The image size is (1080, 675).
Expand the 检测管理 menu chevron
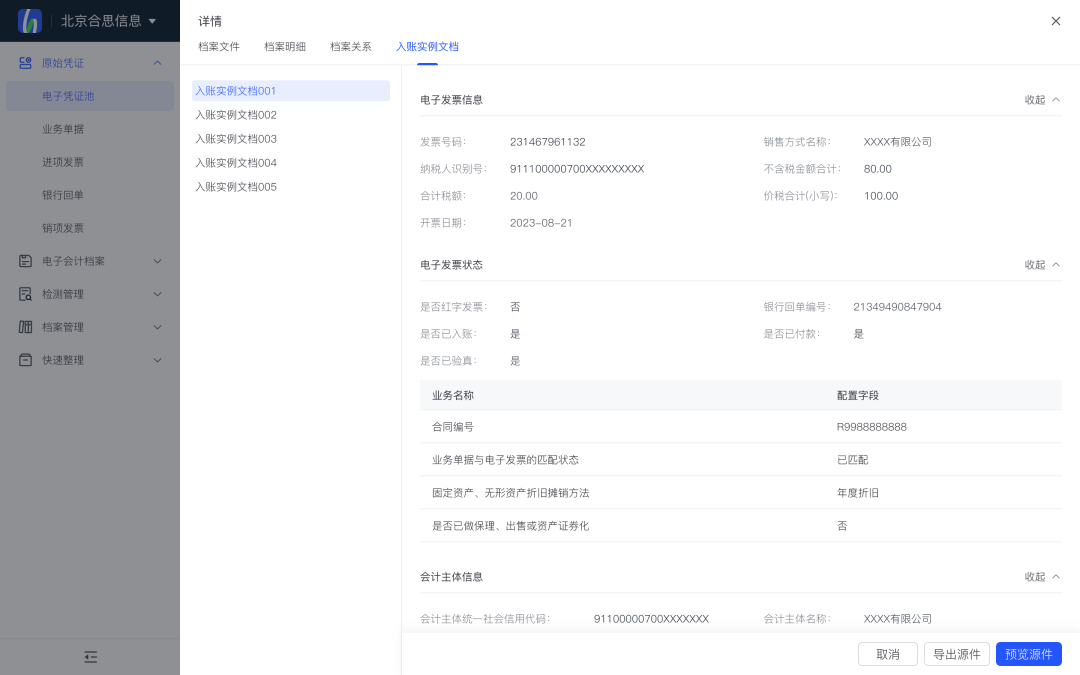click(x=157, y=294)
